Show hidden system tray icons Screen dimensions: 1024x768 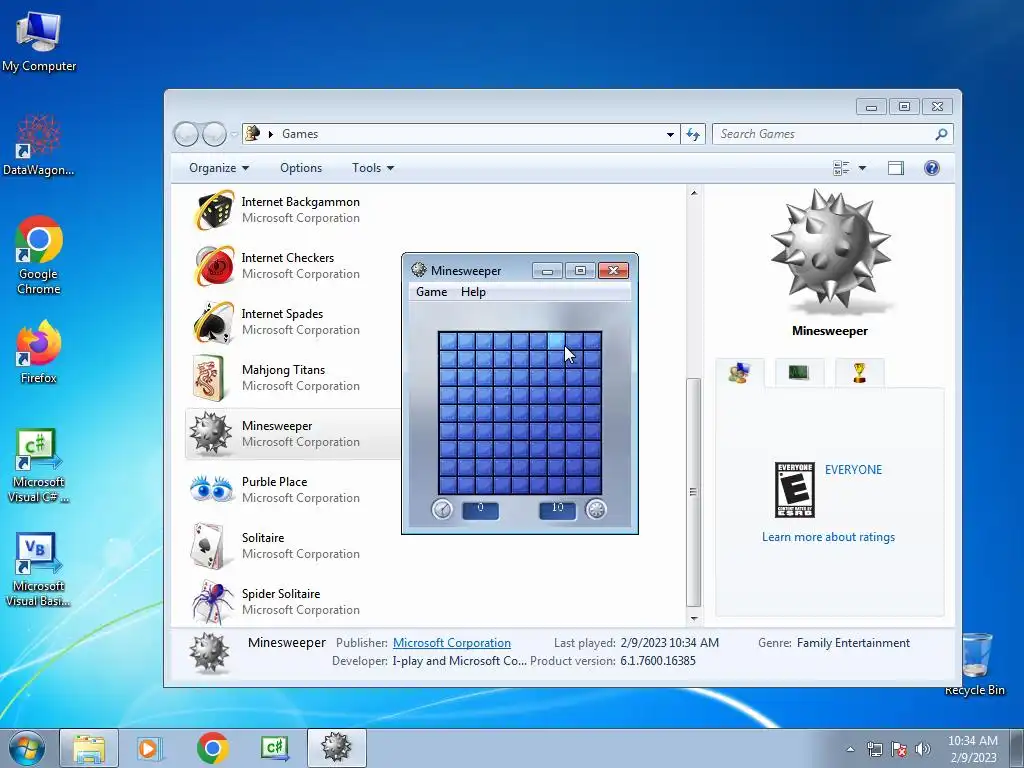pyautogui.click(x=850, y=749)
